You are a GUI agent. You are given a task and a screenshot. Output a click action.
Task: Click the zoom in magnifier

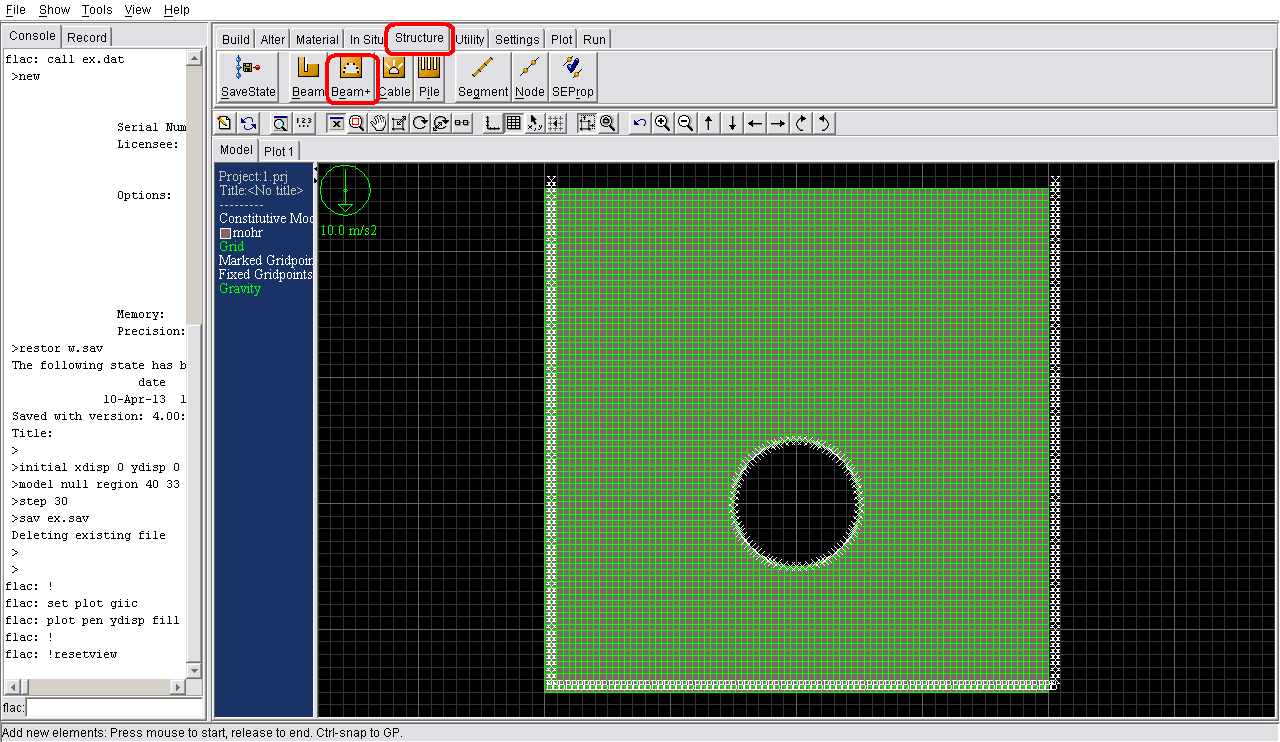pyautogui.click(x=662, y=123)
